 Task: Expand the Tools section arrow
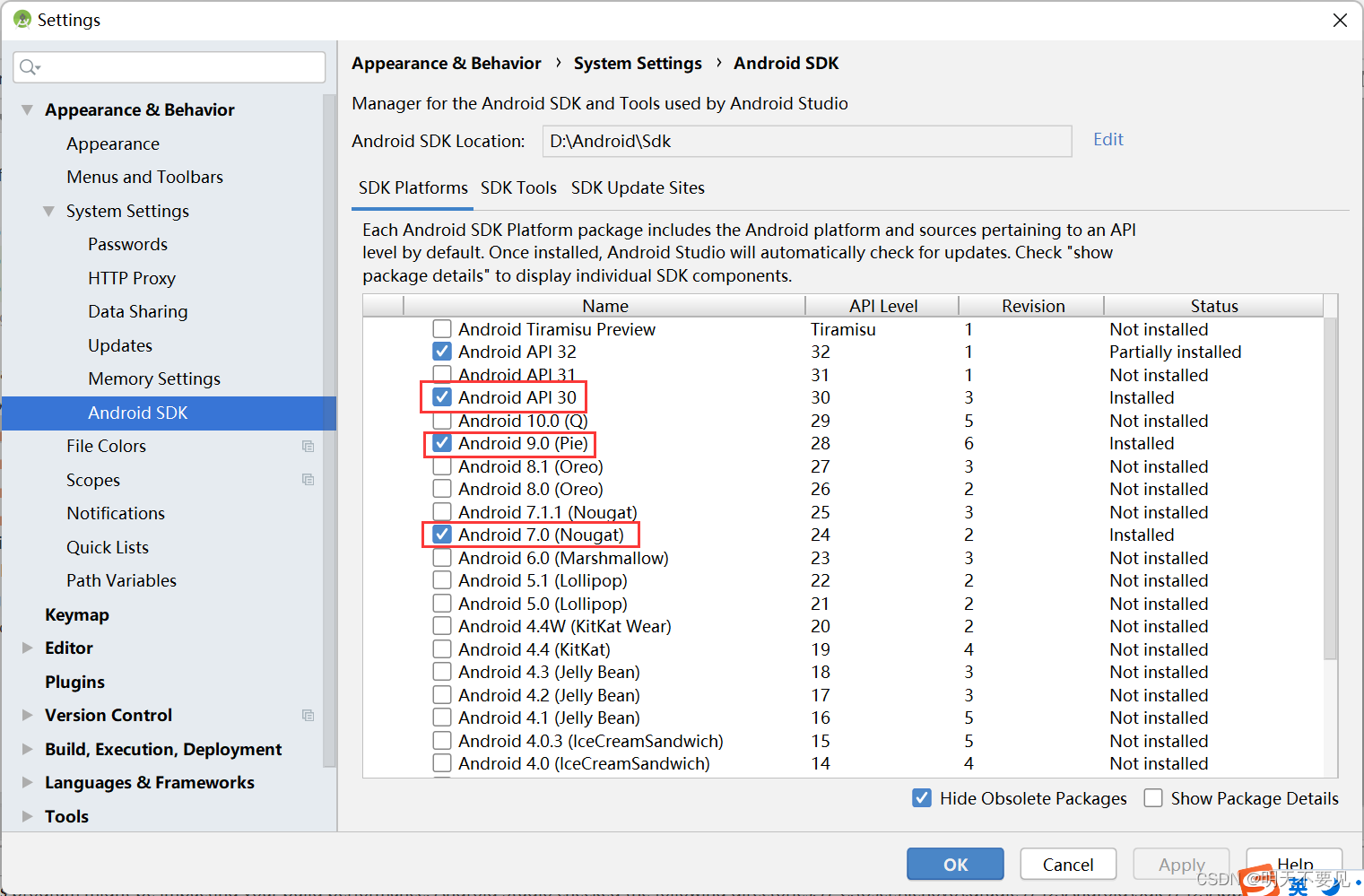point(27,816)
